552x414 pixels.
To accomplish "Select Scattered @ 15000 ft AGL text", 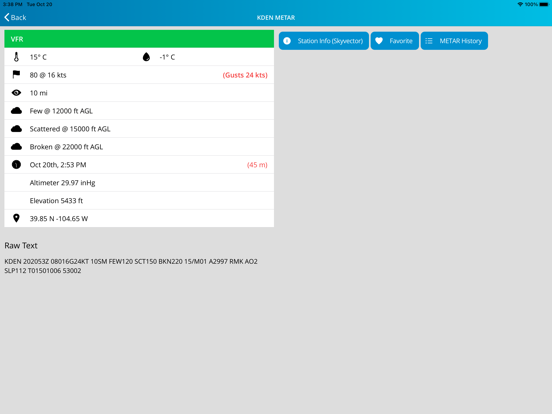I will (x=70, y=129).
